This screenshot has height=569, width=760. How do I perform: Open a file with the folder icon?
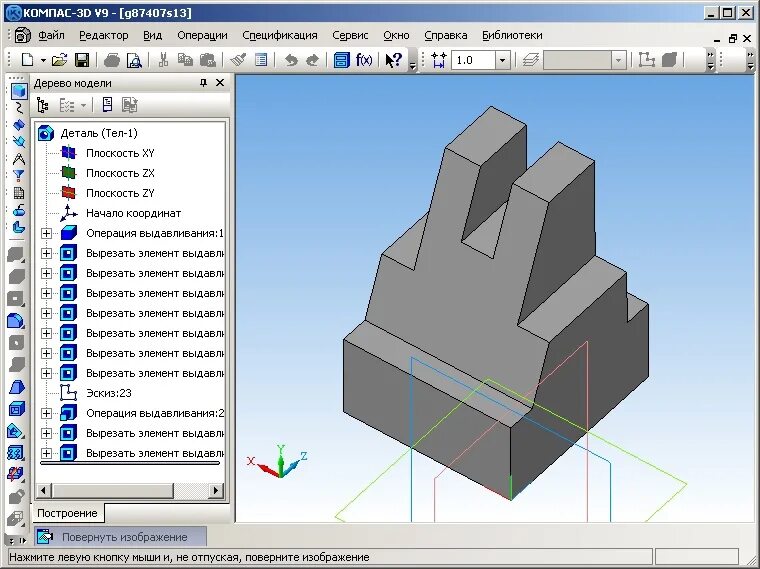(x=59, y=60)
